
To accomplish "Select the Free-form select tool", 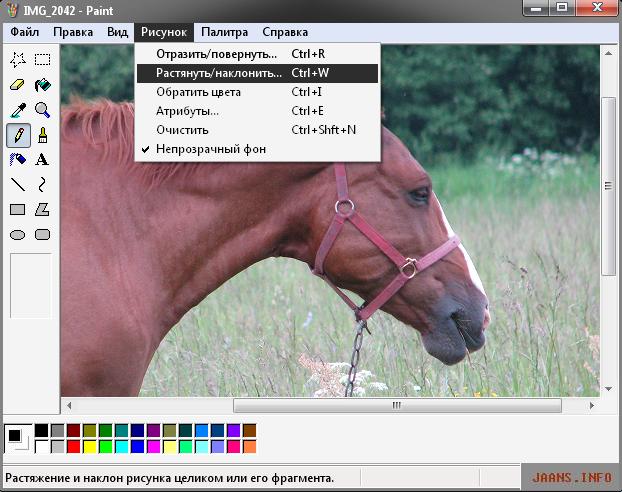I will click(x=17, y=60).
